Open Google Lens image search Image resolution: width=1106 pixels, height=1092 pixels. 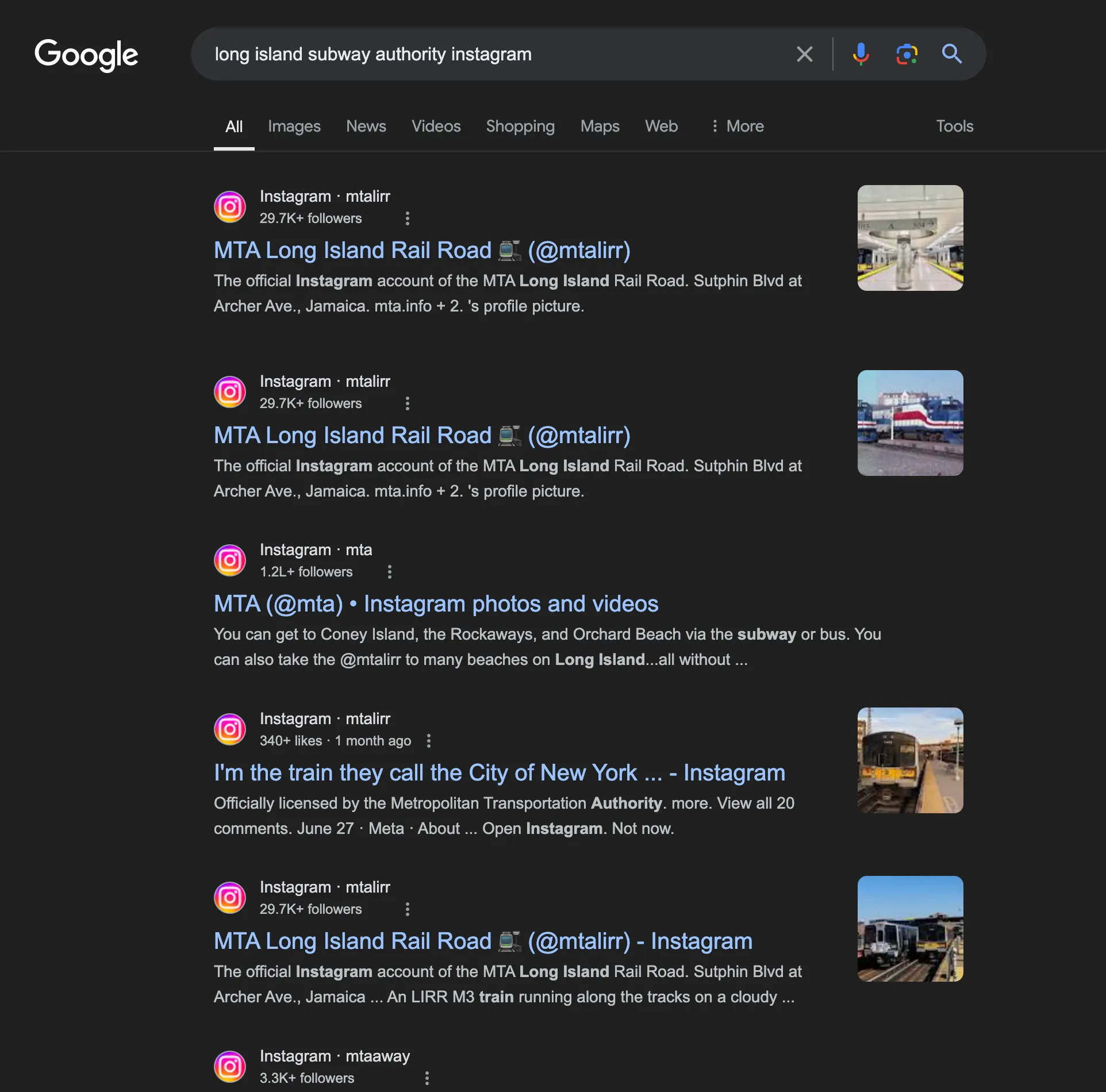(x=907, y=54)
